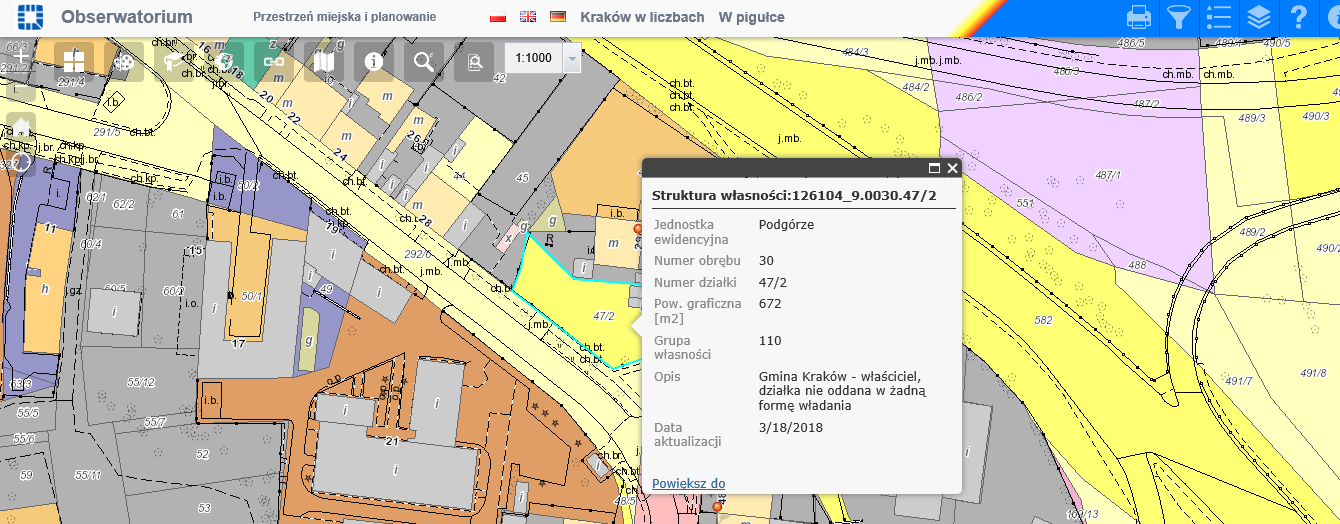Click the graduation cap toolbar icon

[x=174, y=61]
